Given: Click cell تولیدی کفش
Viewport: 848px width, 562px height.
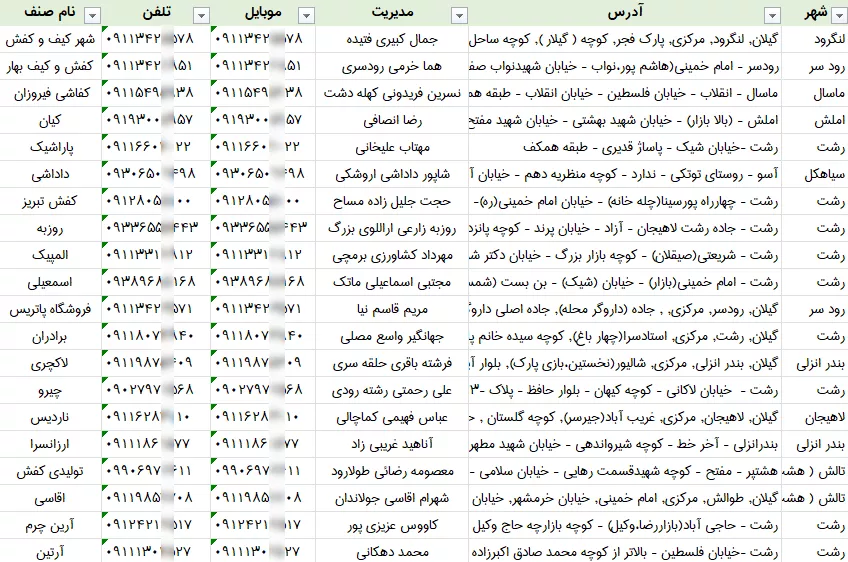Looking at the screenshot, I should (x=50, y=472).
